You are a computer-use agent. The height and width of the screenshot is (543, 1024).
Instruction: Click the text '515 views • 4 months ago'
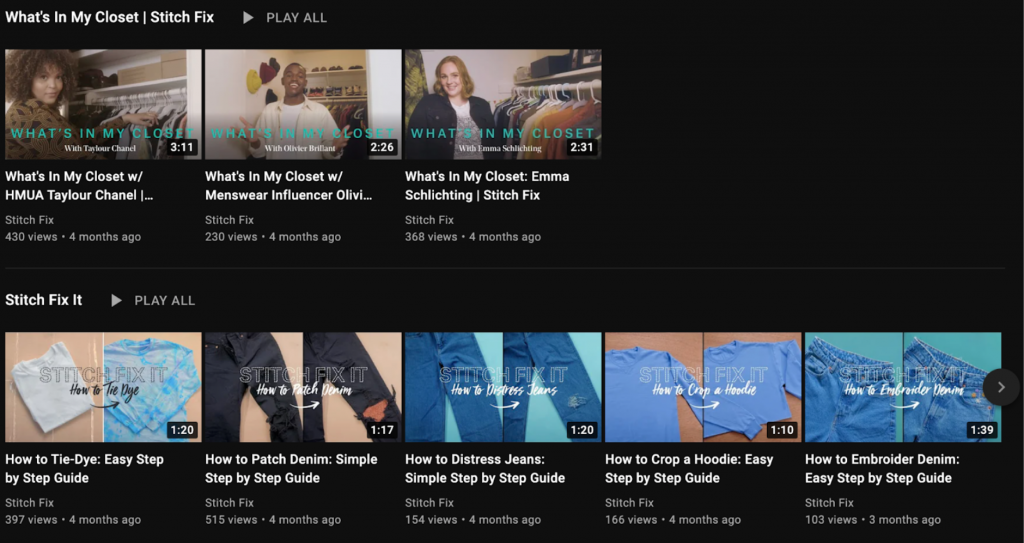pyautogui.click(x=273, y=520)
